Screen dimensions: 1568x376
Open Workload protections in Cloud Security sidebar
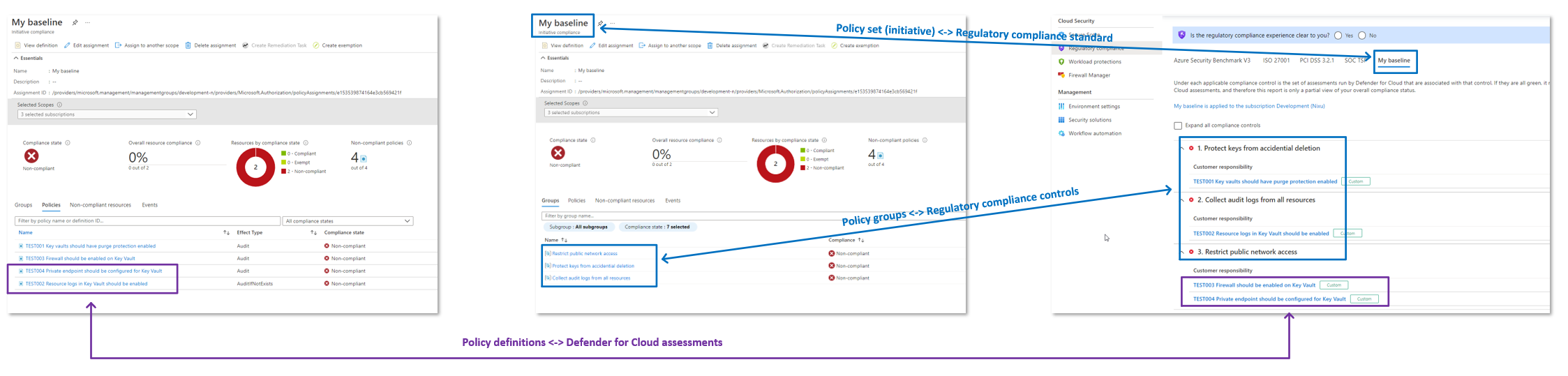(1094, 62)
